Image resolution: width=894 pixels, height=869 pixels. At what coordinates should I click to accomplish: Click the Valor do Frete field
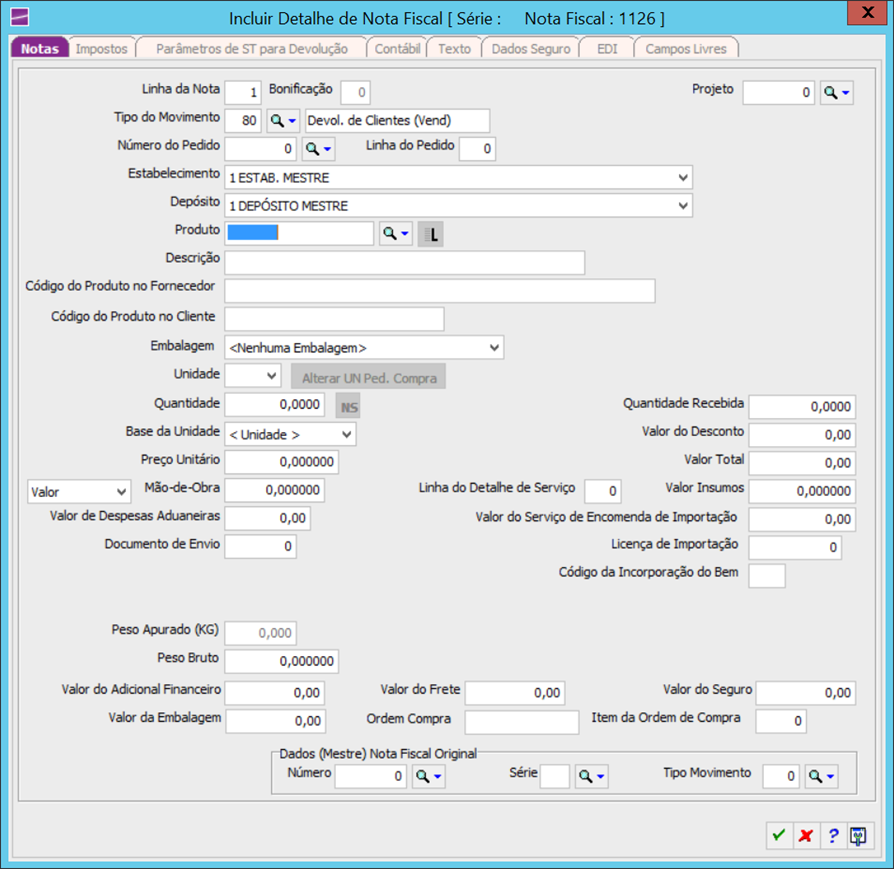point(515,693)
